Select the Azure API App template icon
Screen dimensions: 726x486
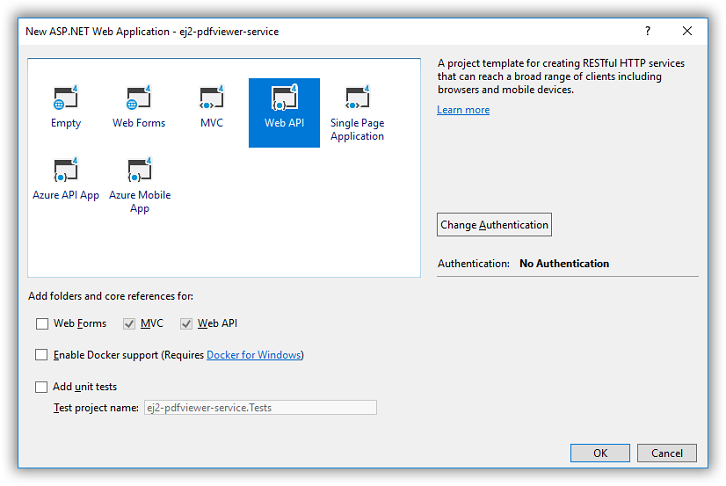pyautogui.click(x=66, y=170)
